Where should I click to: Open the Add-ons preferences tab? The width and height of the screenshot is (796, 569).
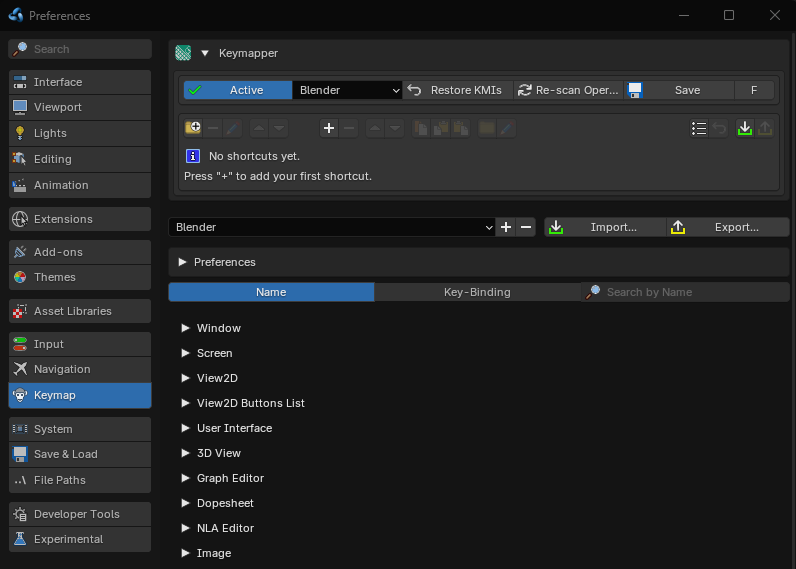coord(80,252)
